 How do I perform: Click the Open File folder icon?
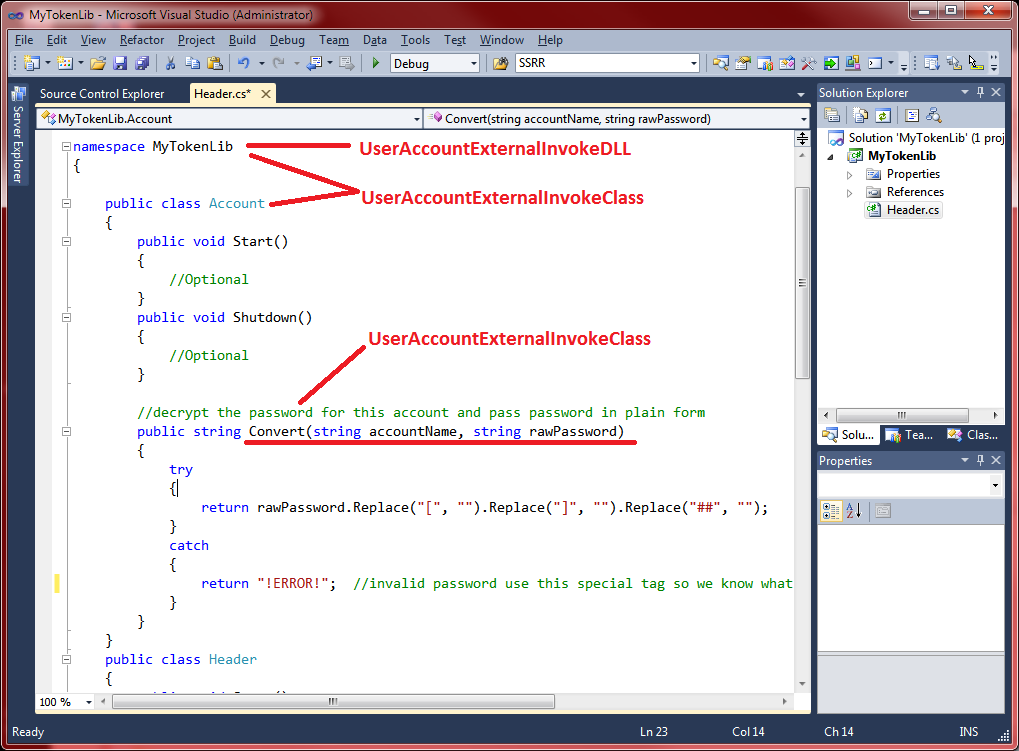click(x=98, y=63)
